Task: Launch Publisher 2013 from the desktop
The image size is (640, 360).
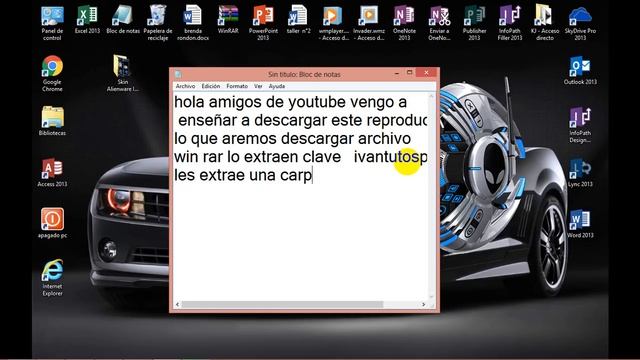Action: tap(474, 23)
